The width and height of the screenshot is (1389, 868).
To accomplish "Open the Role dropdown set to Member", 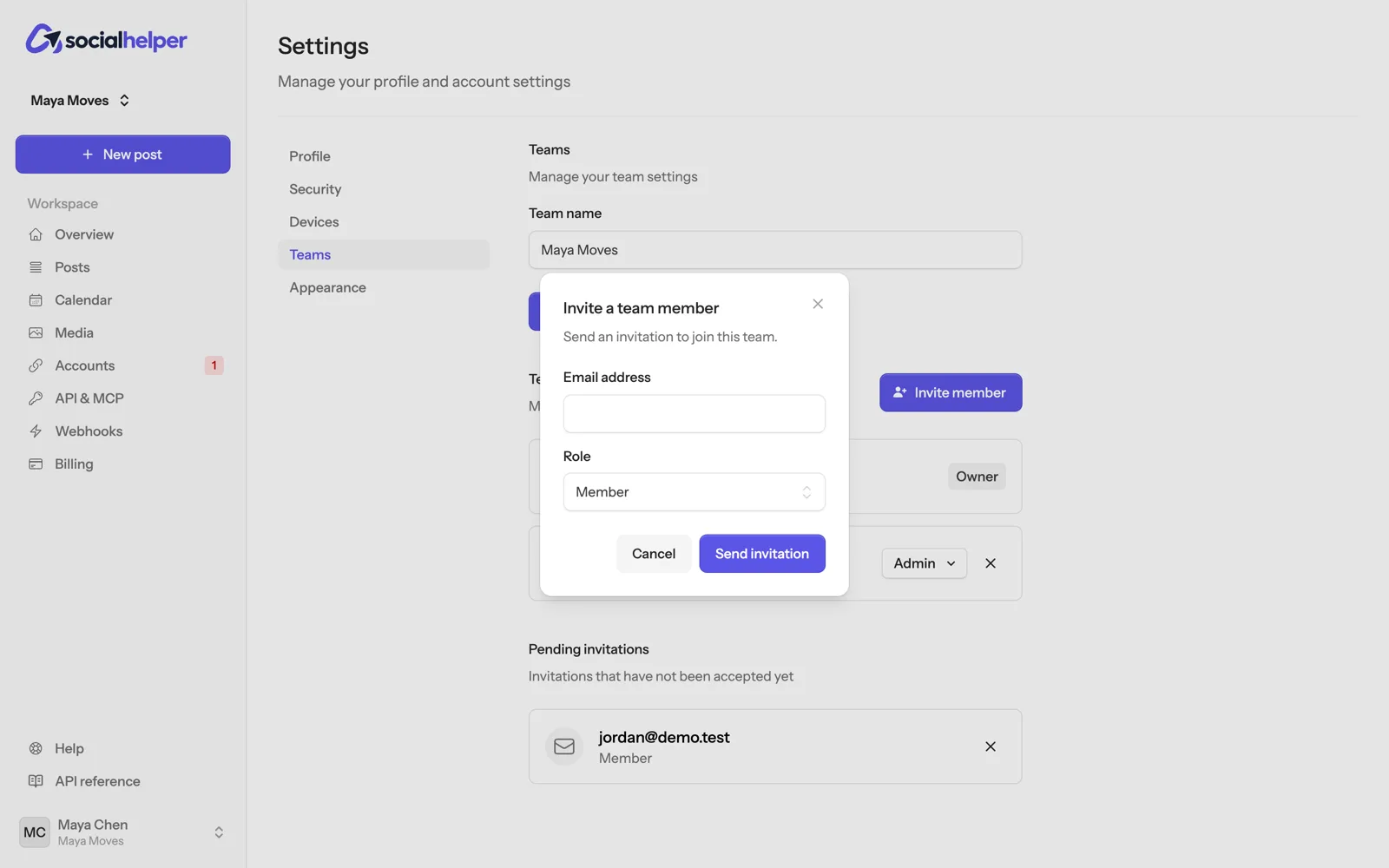I will 694,492.
